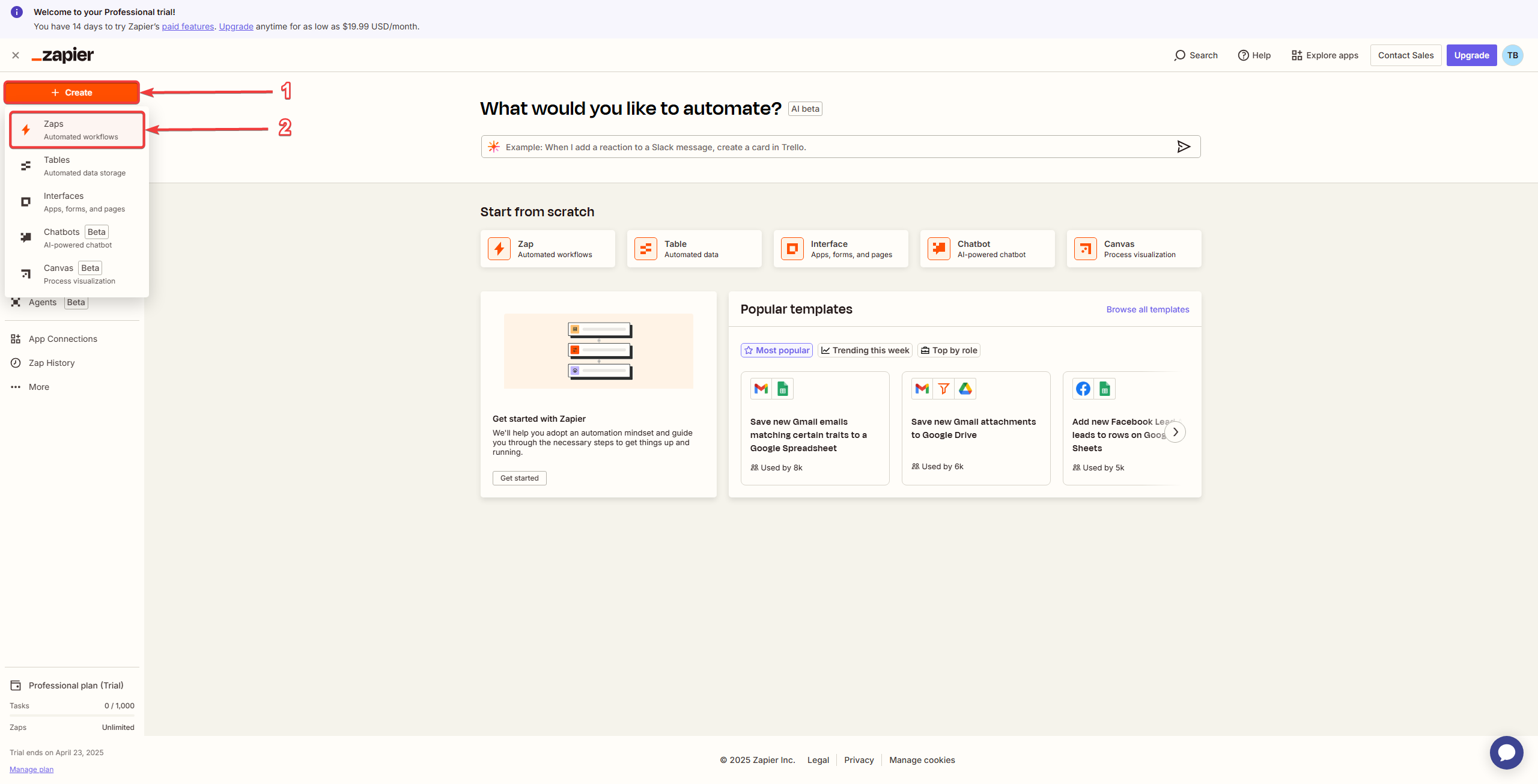Open the Privacy footer link

click(859, 760)
